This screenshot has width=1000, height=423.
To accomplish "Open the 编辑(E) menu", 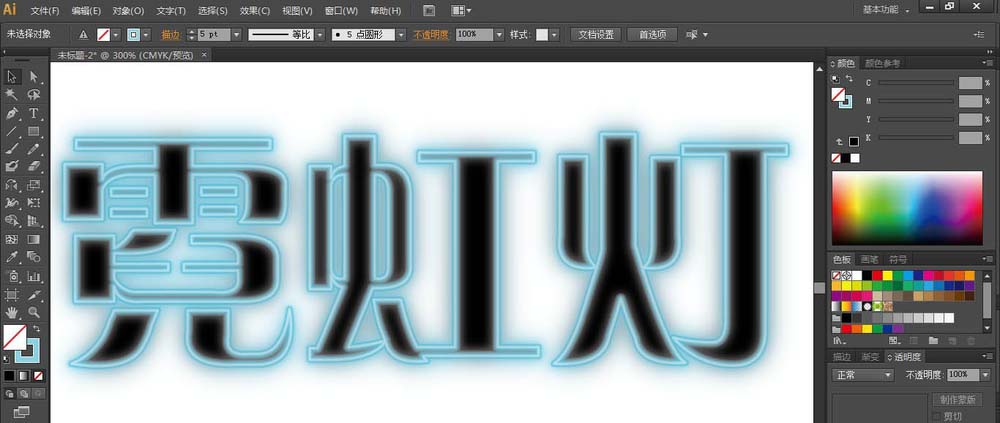I will click(x=86, y=11).
